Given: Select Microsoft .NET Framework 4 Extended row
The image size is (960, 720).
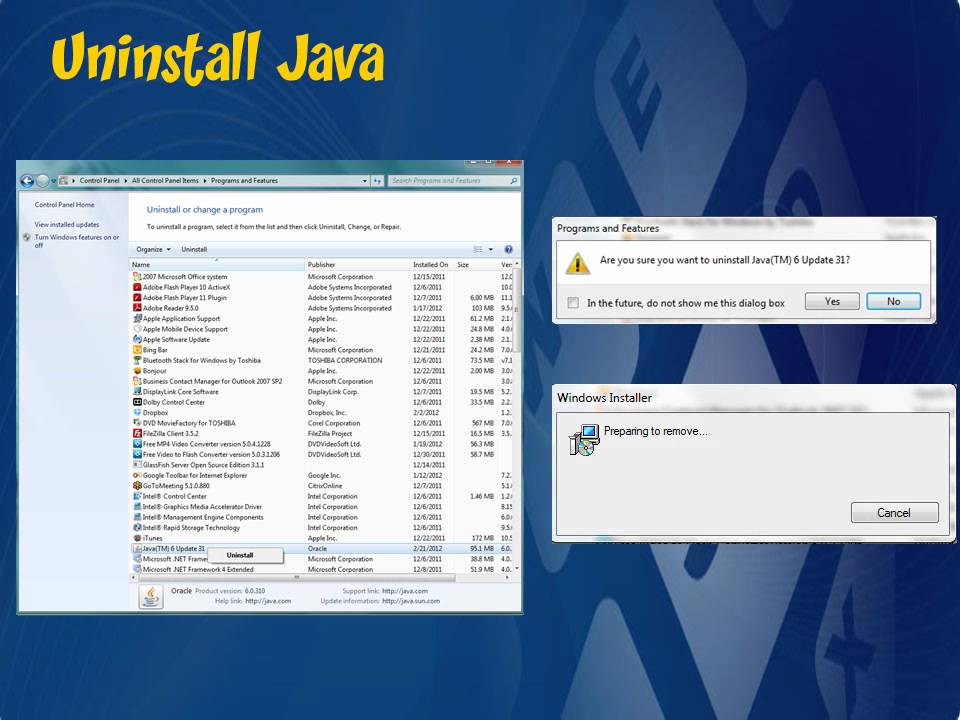Looking at the screenshot, I should point(321,569).
